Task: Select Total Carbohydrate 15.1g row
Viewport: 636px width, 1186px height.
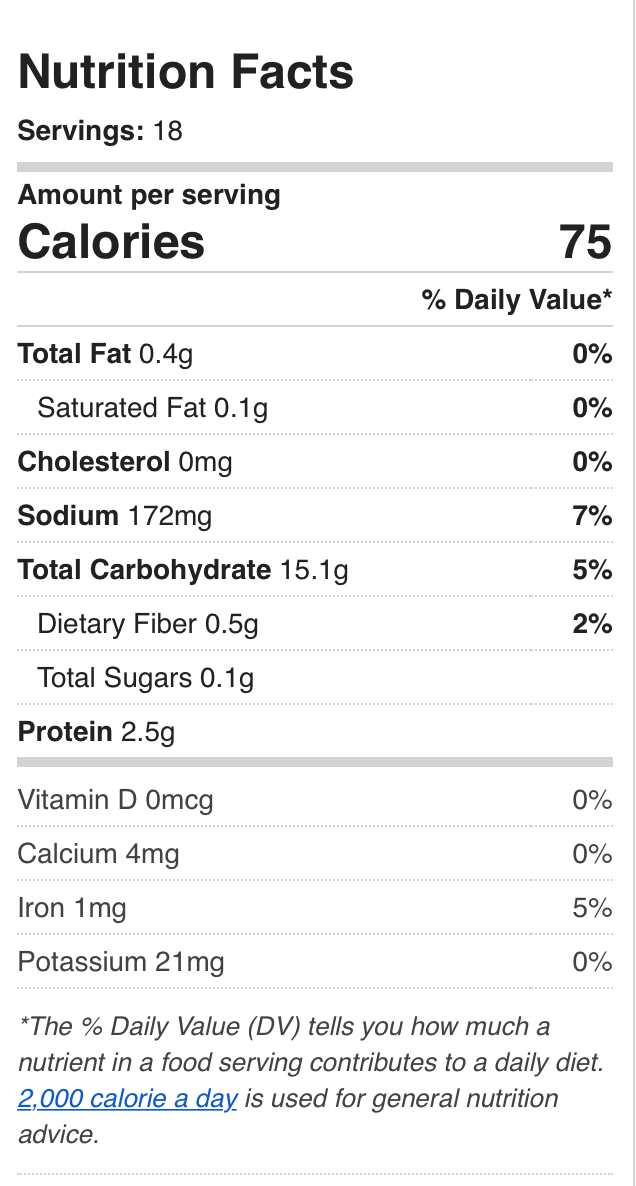Action: tap(183, 570)
